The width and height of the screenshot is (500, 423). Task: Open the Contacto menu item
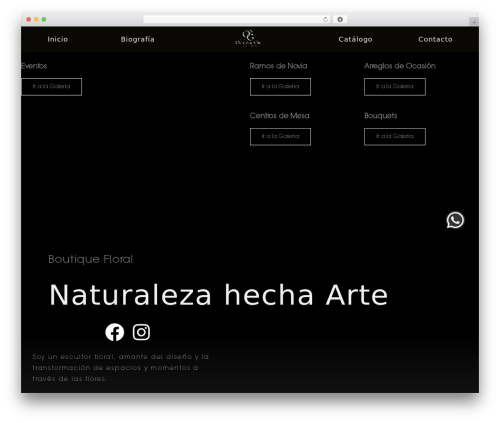(435, 39)
